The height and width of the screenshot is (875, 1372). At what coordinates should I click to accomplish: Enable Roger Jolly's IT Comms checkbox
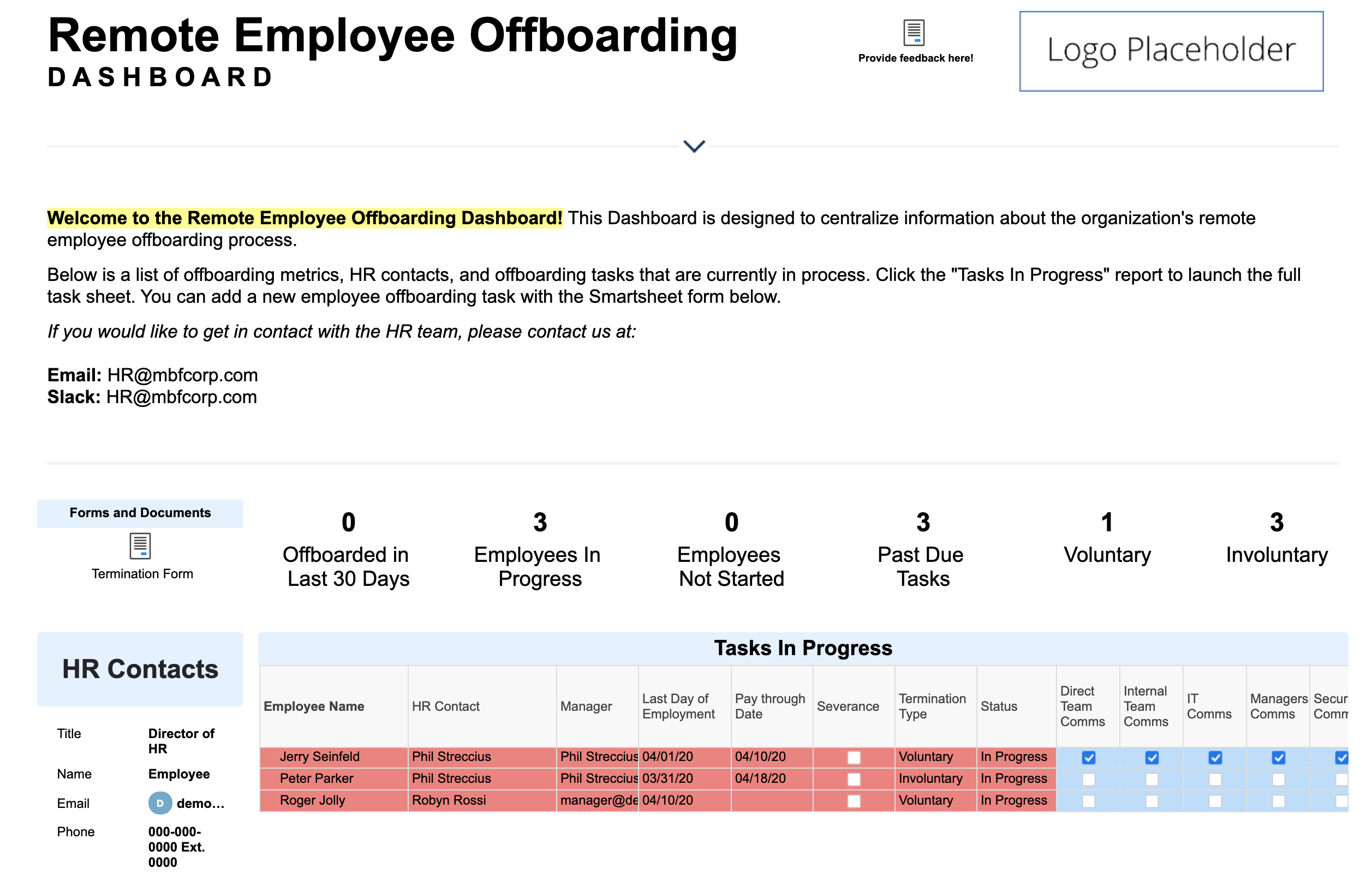[1215, 801]
